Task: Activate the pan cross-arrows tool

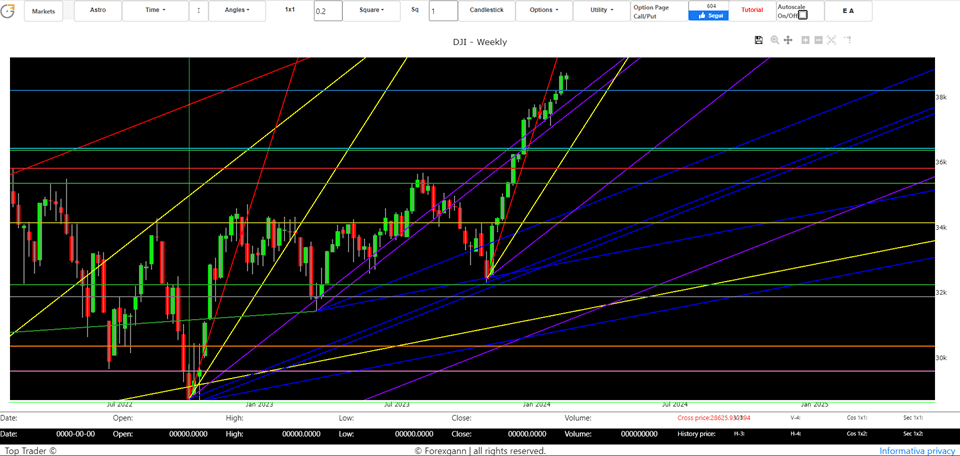Action: tap(789, 40)
